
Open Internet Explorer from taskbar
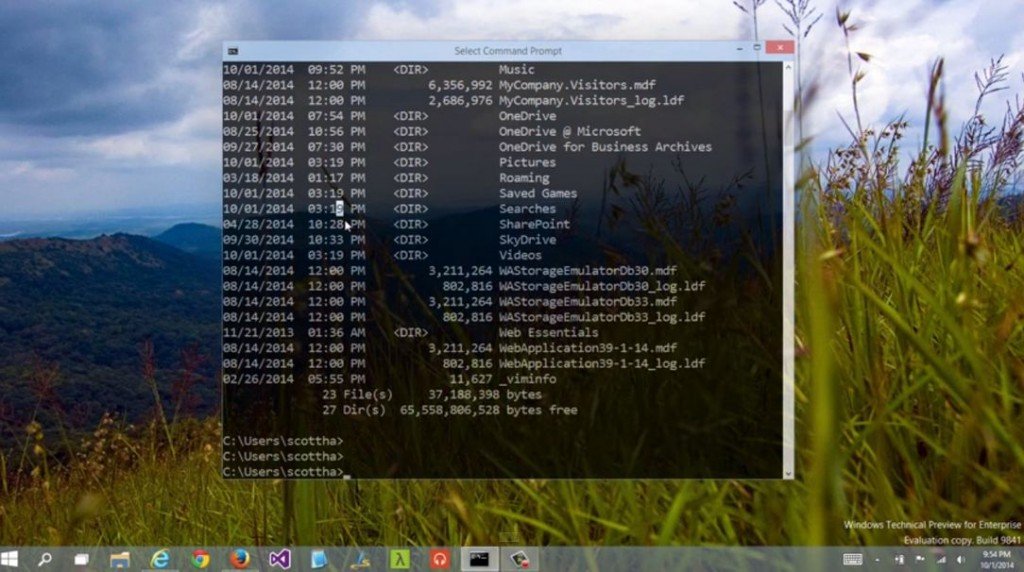[x=160, y=559]
